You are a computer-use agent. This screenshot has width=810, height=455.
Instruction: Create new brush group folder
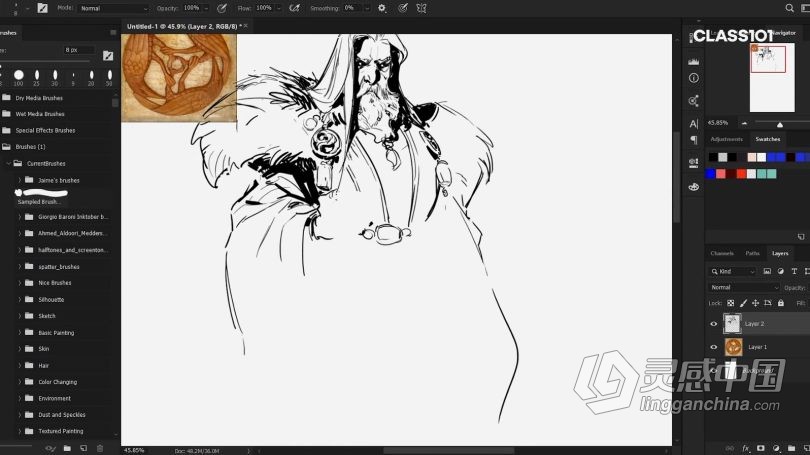coord(67,448)
